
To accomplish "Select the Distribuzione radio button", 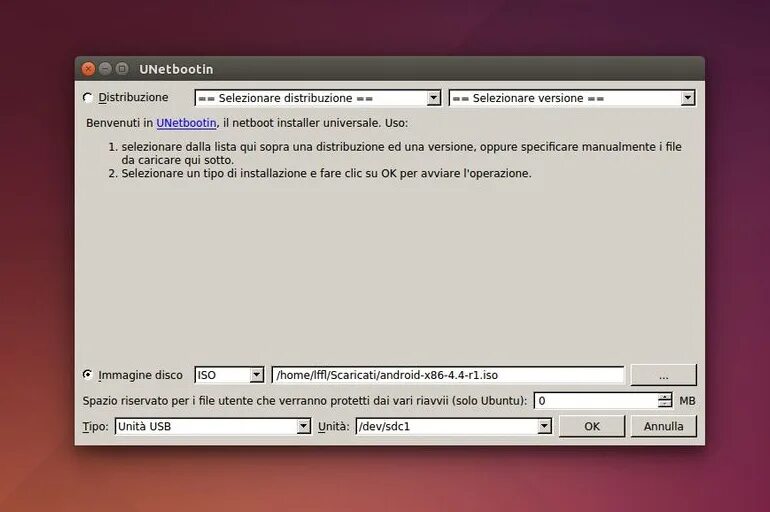I will tap(88, 98).
